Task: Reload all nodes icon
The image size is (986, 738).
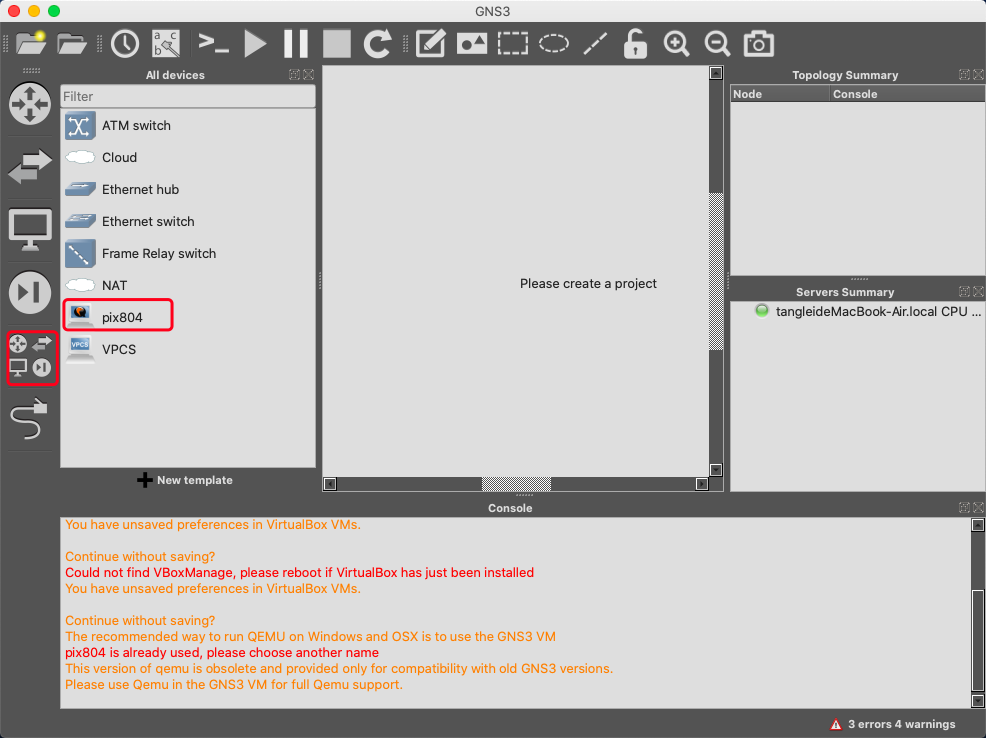Action: tap(377, 44)
